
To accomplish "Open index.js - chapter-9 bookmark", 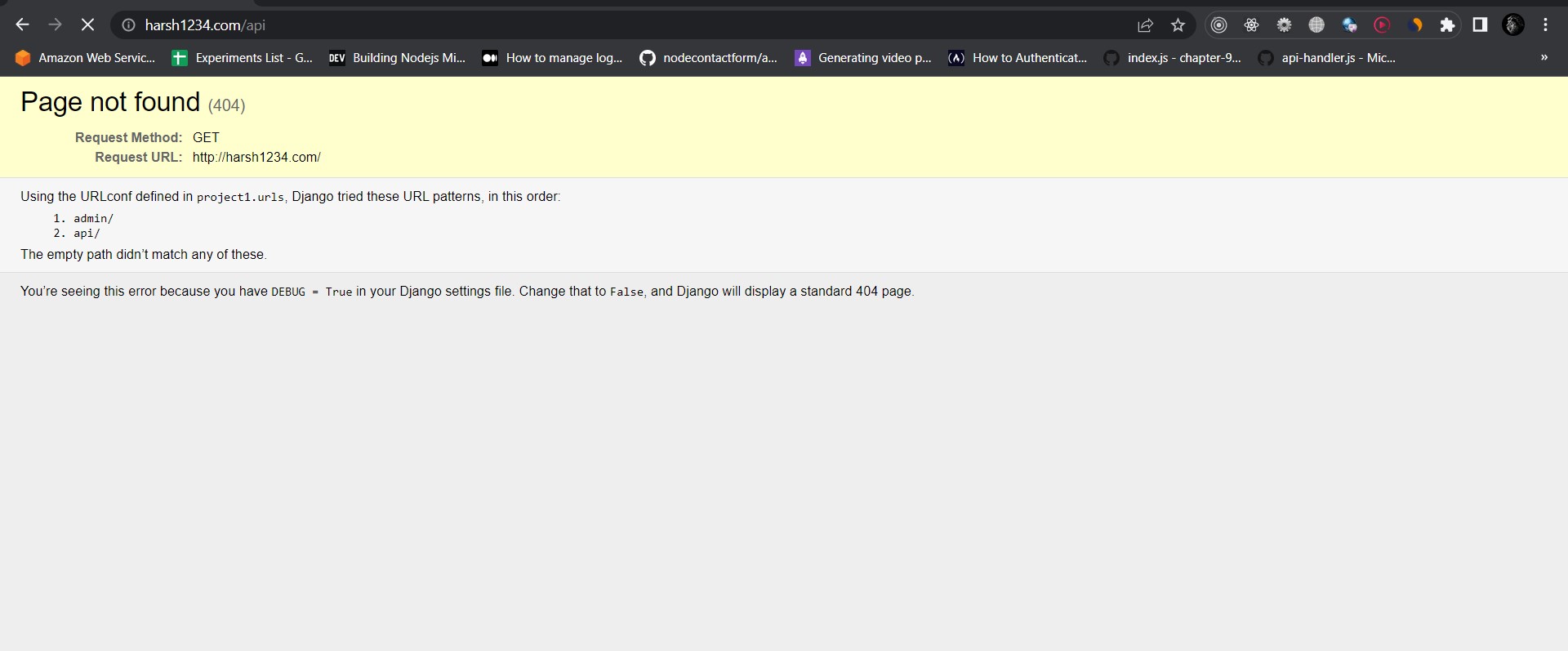I will pos(1173,58).
